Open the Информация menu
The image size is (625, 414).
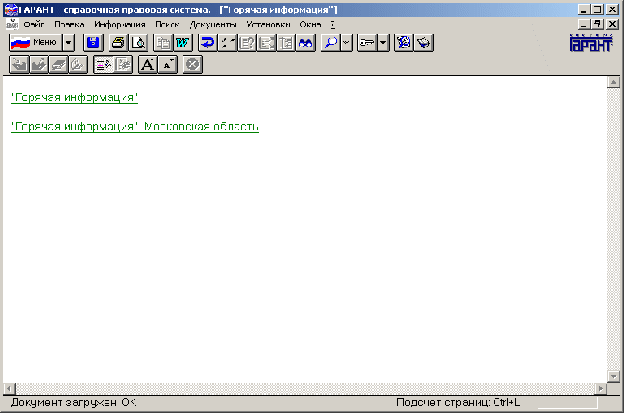120,25
